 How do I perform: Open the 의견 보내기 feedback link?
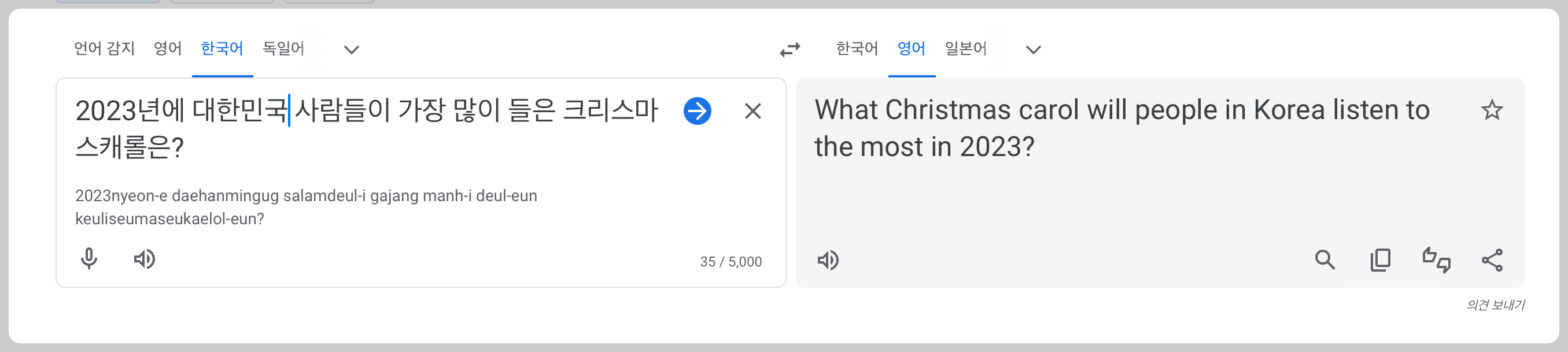pos(1495,305)
